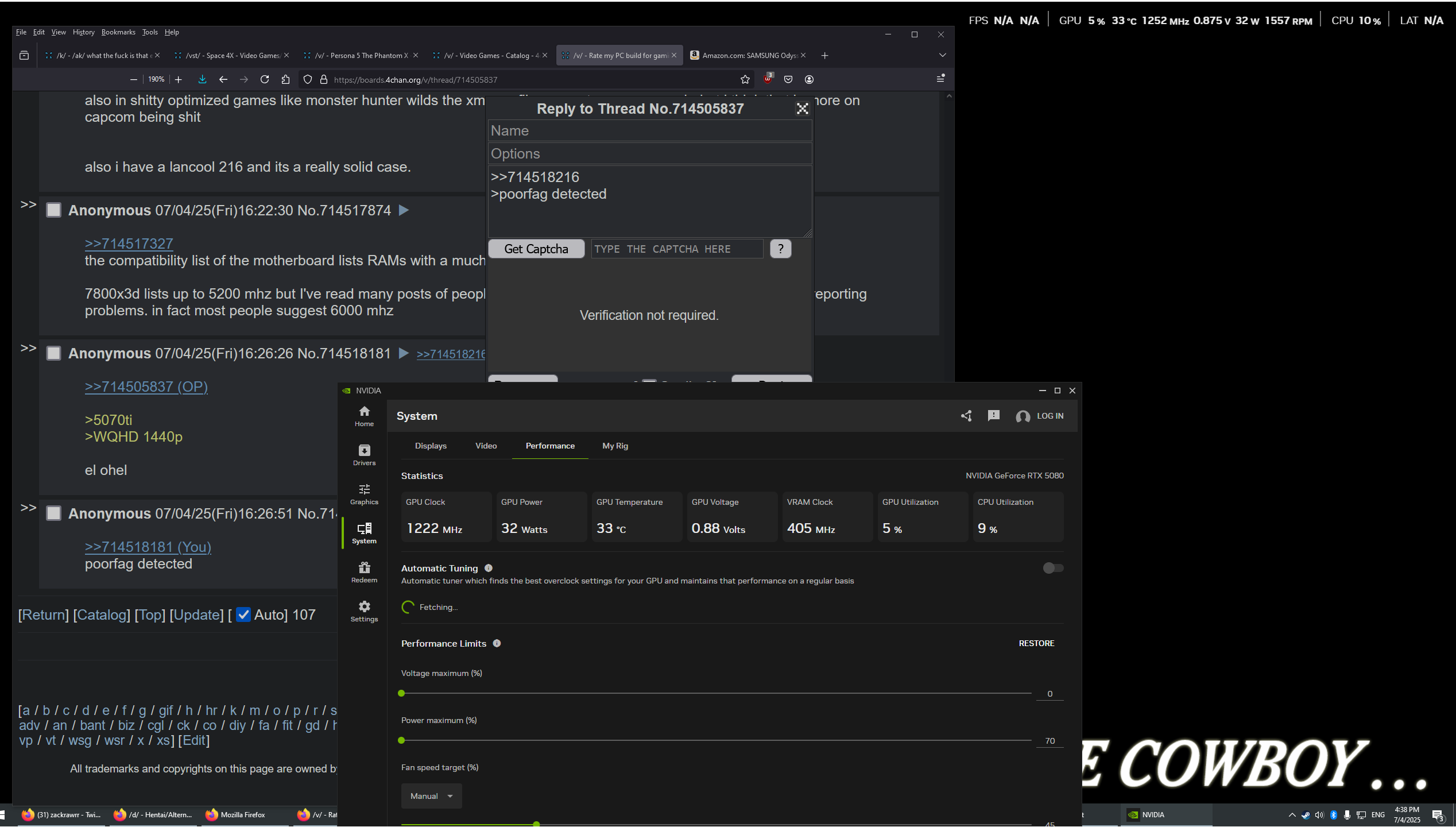Expand the list all tabs chevron in Firefox
This screenshot has width=1456, height=827.
pos(942,55)
